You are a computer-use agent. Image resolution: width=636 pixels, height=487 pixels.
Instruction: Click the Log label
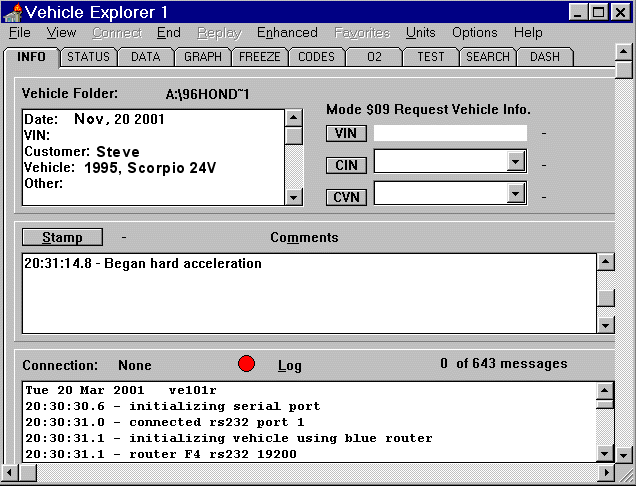[x=290, y=365]
